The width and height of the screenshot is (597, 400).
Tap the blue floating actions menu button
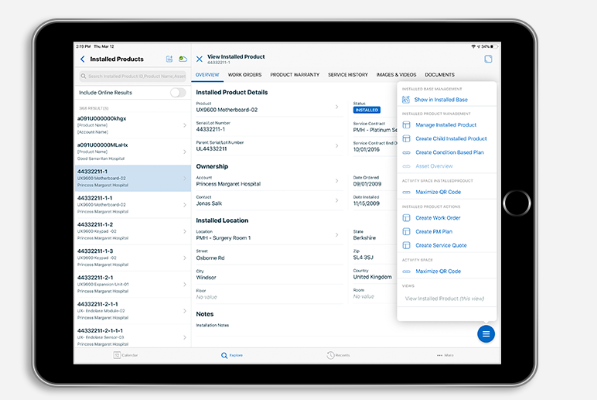pos(486,334)
